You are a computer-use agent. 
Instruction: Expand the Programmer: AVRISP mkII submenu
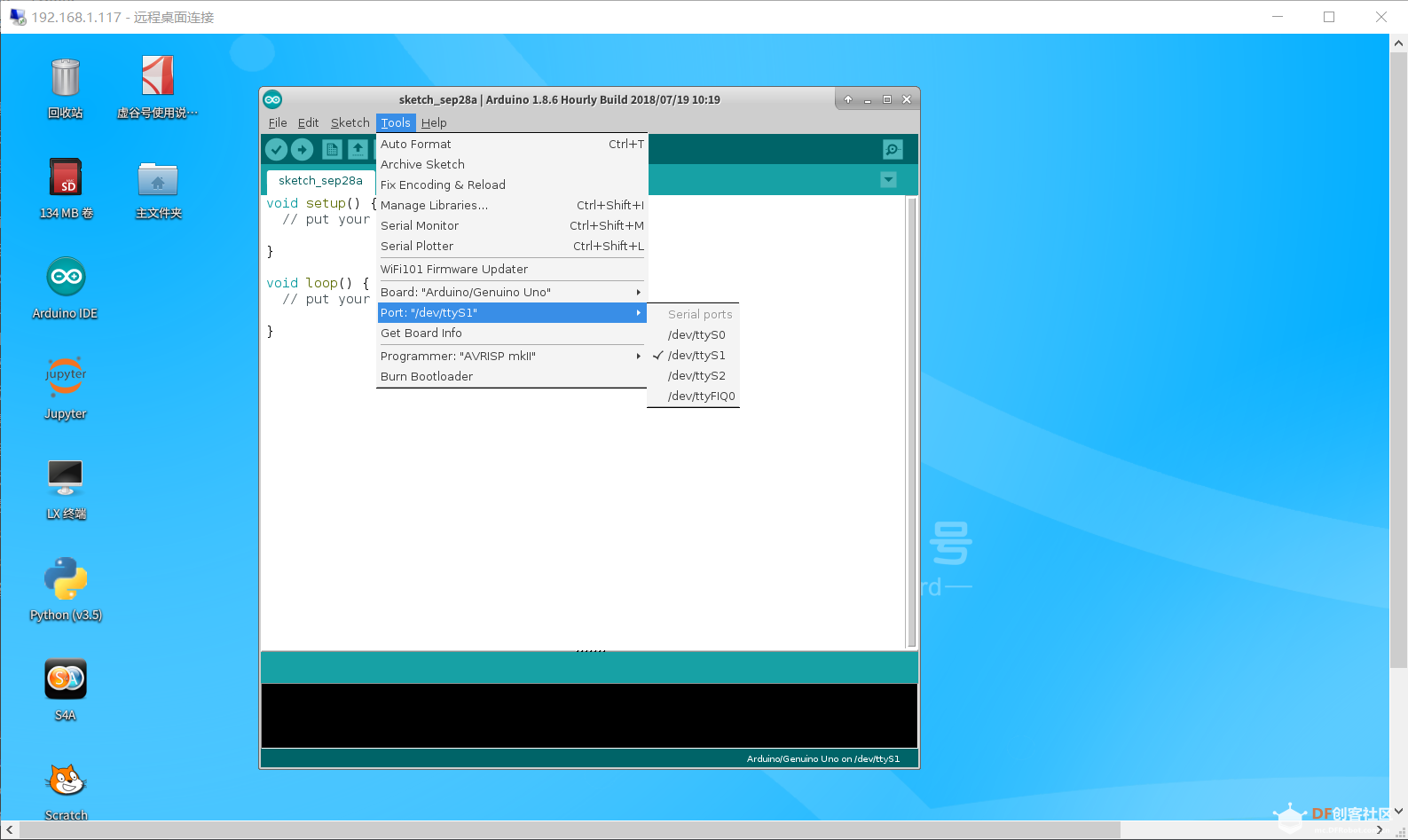pyautogui.click(x=510, y=357)
